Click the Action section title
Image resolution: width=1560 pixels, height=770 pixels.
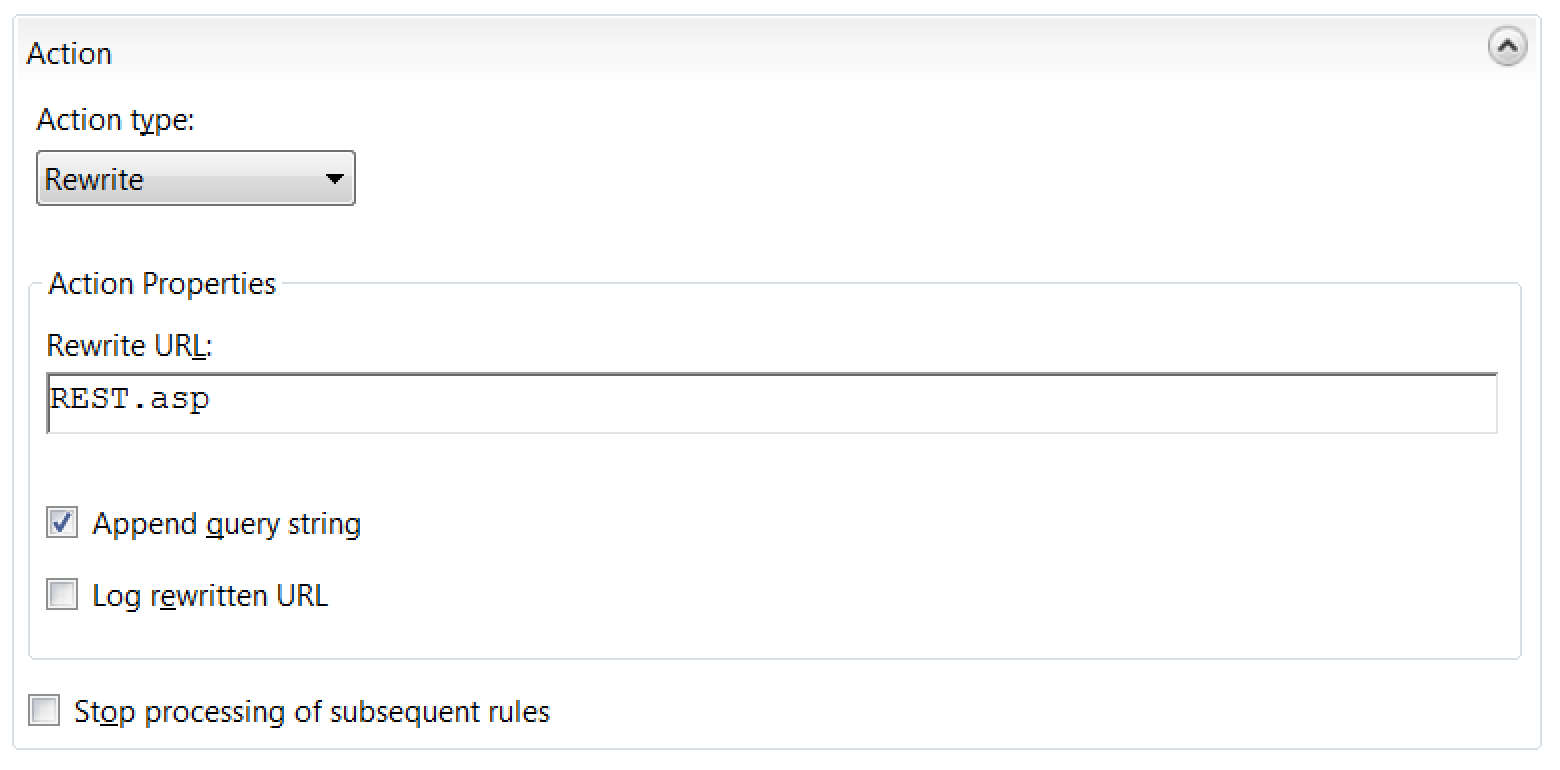coord(69,53)
